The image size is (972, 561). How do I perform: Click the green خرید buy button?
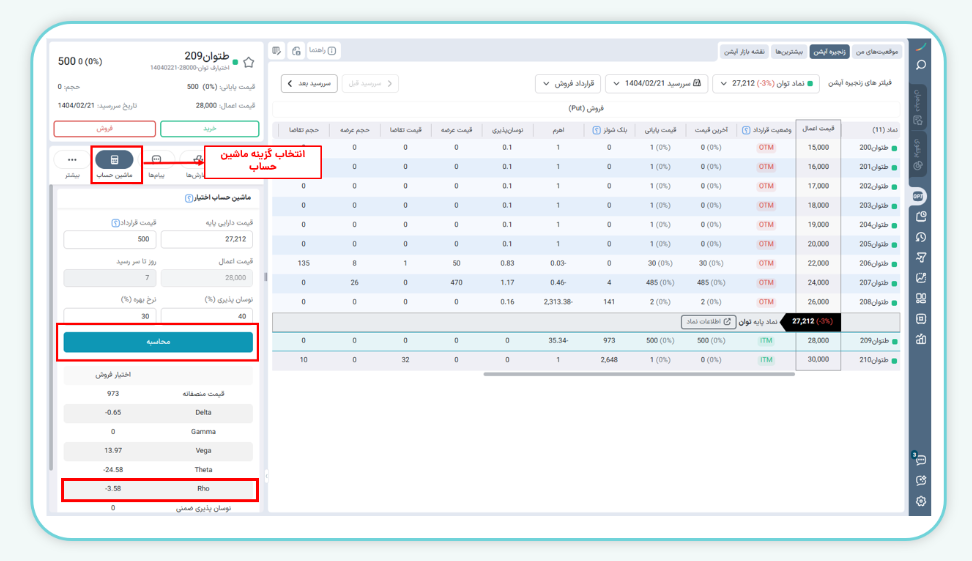point(208,128)
